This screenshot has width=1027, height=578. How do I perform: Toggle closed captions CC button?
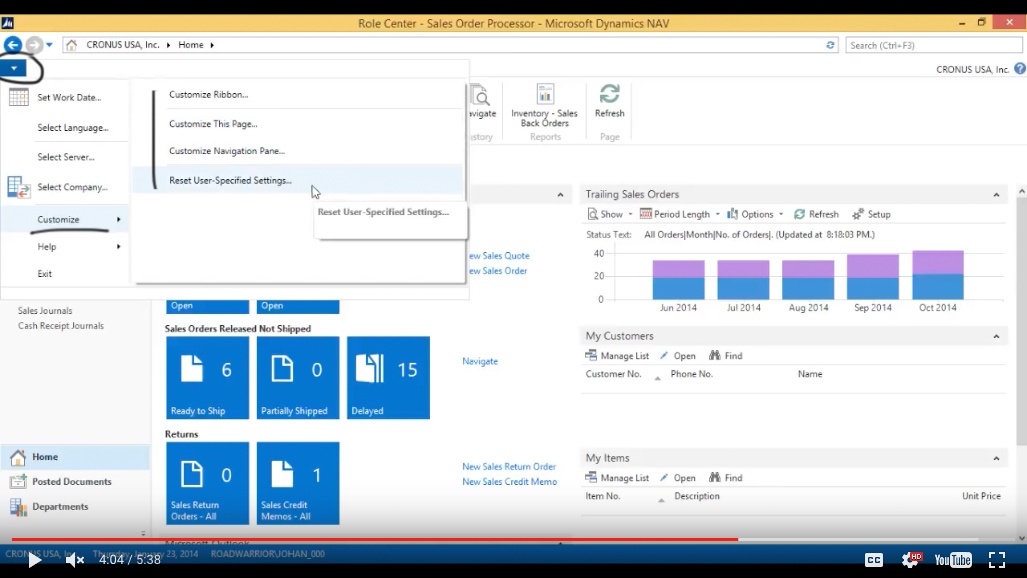[874, 560]
